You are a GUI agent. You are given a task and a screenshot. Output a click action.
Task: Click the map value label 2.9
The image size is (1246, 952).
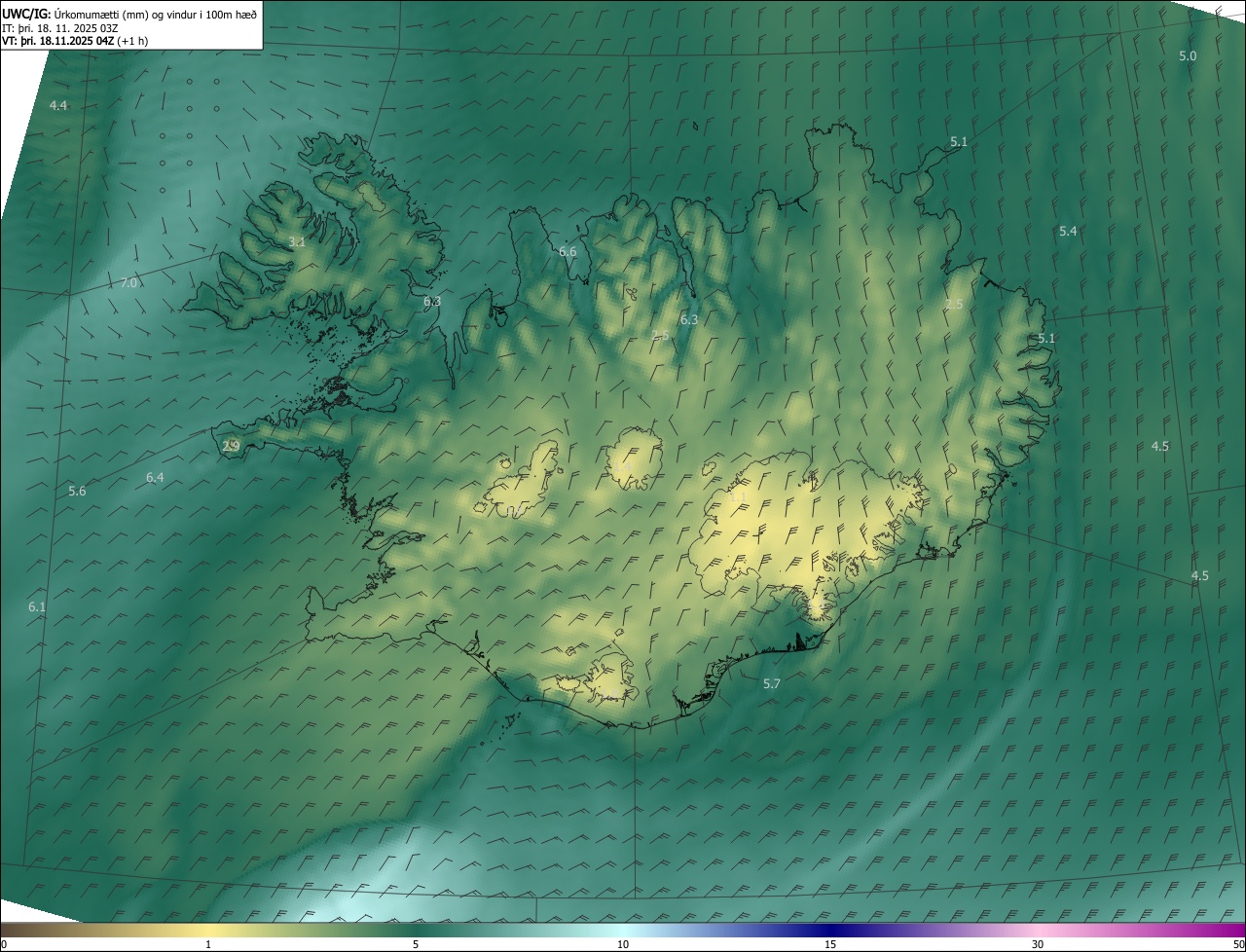(x=231, y=446)
